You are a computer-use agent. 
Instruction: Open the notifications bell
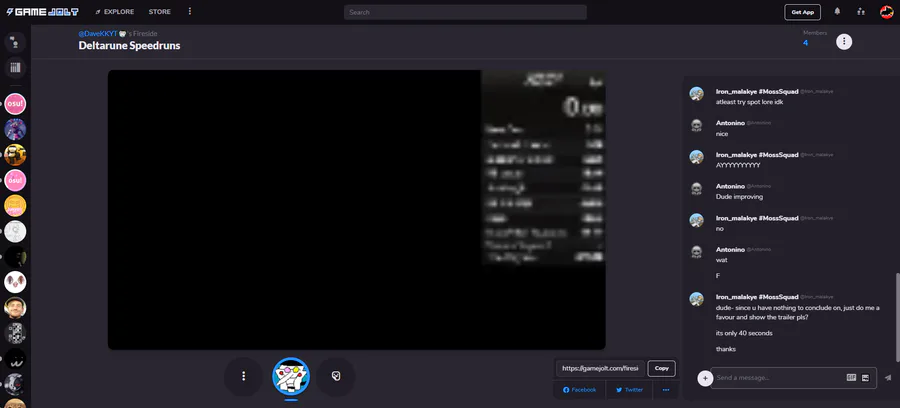pyautogui.click(x=837, y=11)
